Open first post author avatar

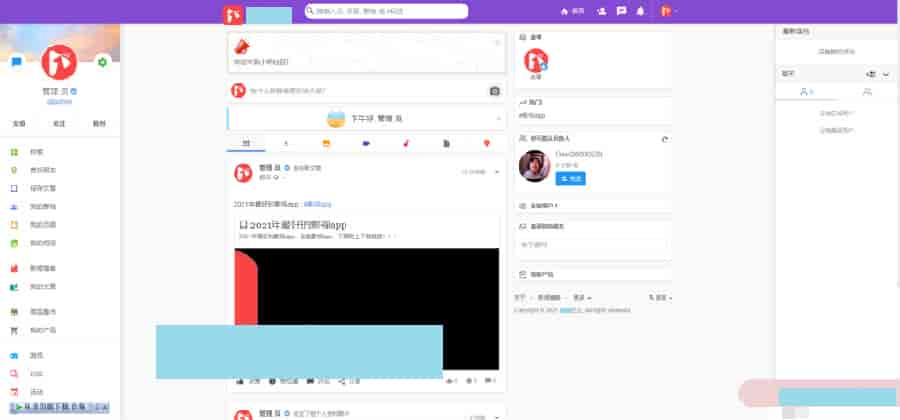coord(243,173)
